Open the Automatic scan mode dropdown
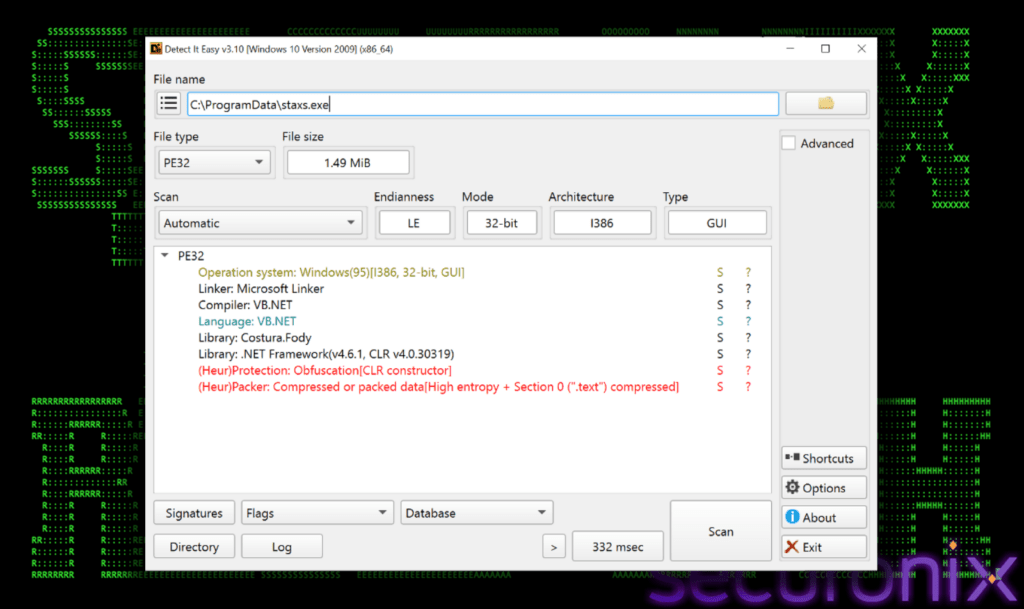1024x609 pixels. click(x=261, y=223)
